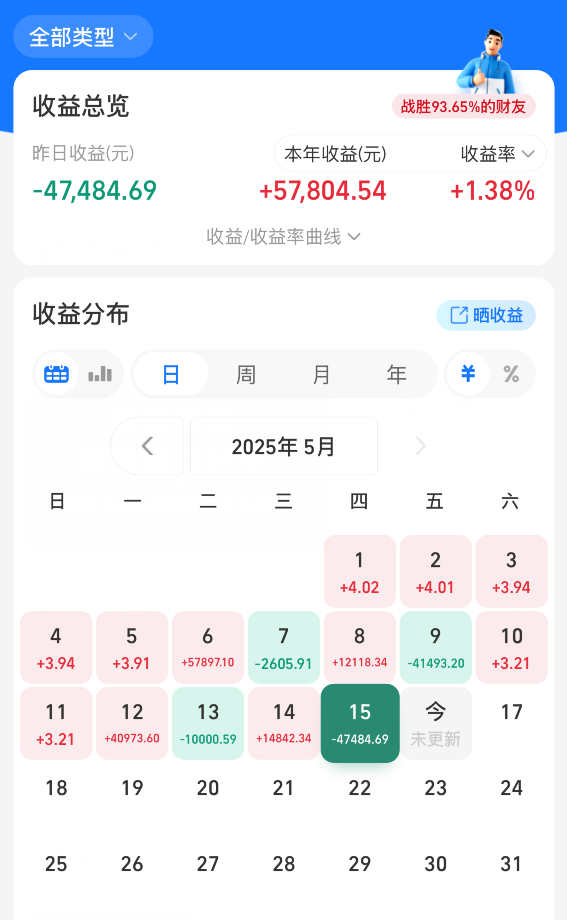Open the 收益率 dropdown
Screen dimensions: 567x920
tap(497, 154)
